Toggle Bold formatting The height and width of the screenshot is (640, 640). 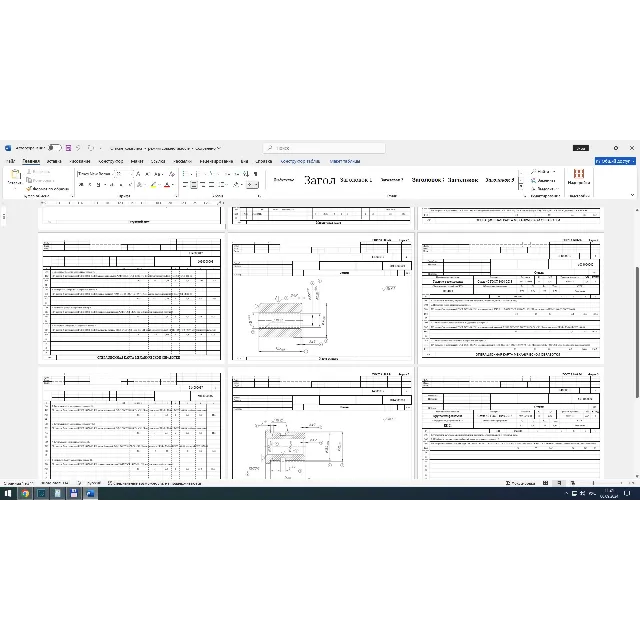[x=81, y=185]
